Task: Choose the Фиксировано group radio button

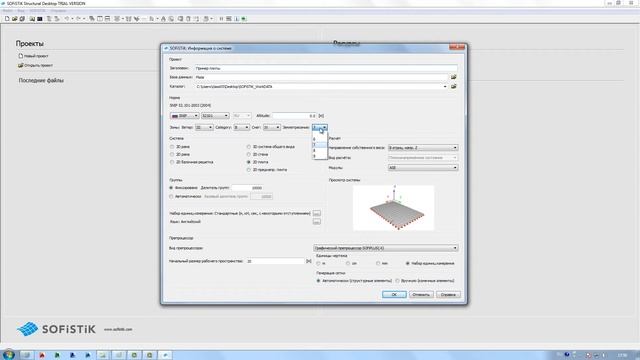Action: click(171, 188)
